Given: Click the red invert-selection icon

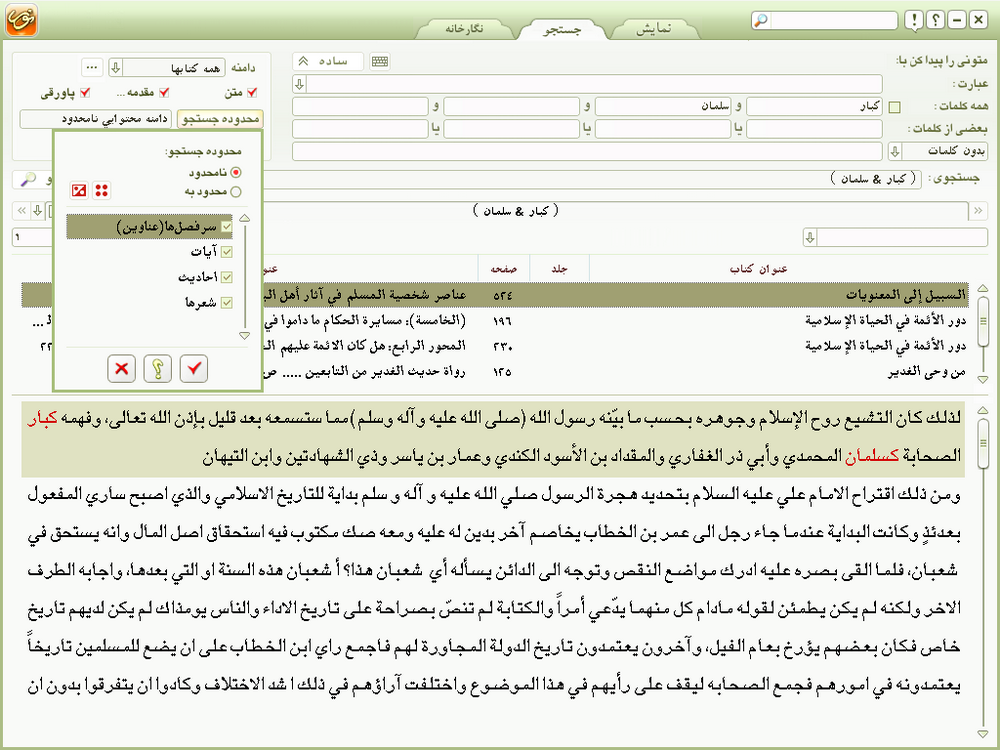Looking at the screenshot, I should point(79,190).
